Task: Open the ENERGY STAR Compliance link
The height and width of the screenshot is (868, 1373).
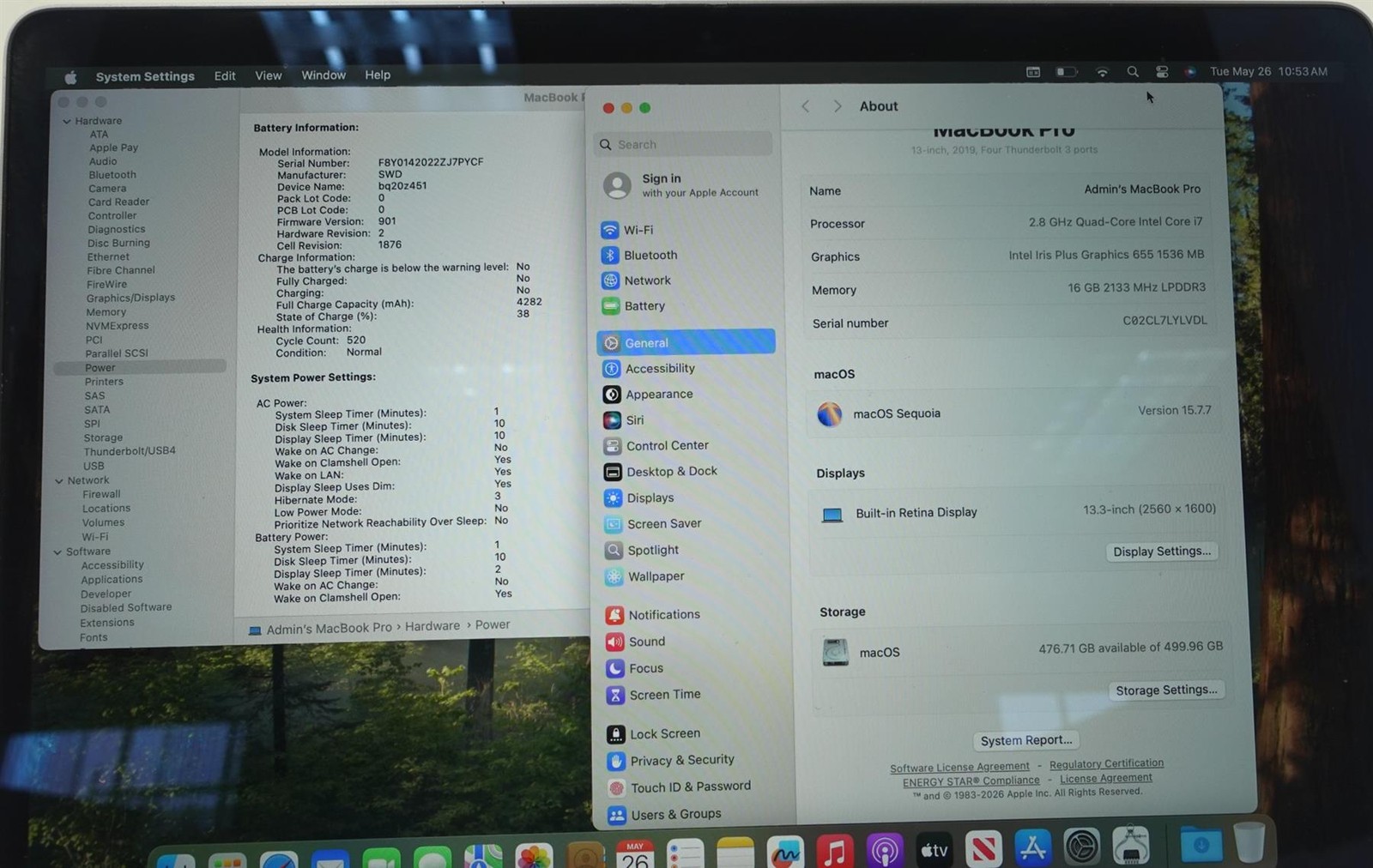Action: pyautogui.click(x=971, y=781)
